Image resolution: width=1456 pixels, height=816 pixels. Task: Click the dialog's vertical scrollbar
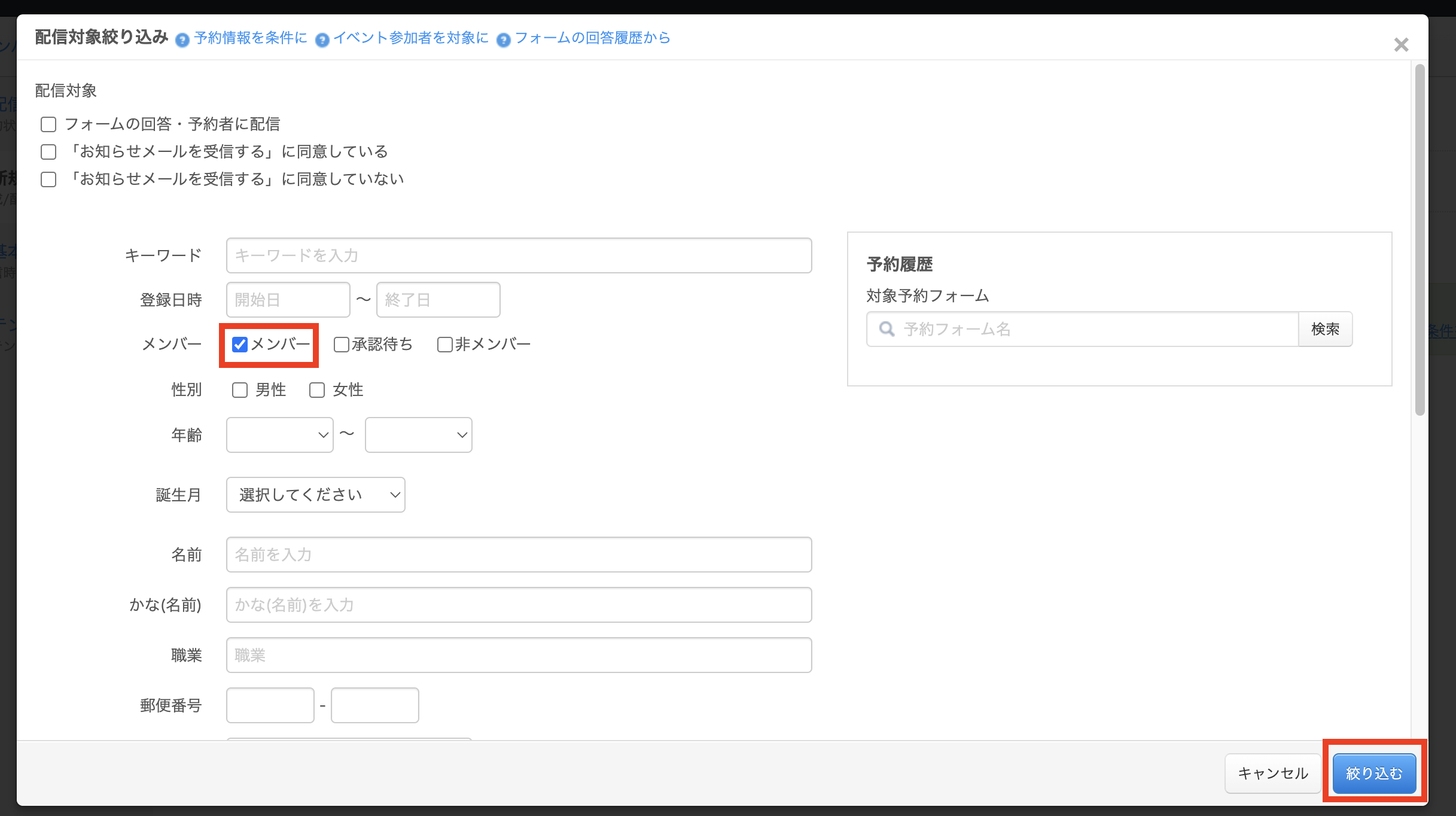tap(1420, 239)
